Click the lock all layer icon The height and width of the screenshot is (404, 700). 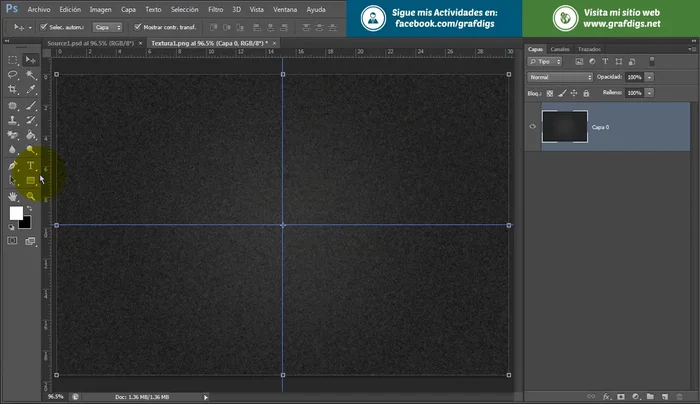(588, 92)
